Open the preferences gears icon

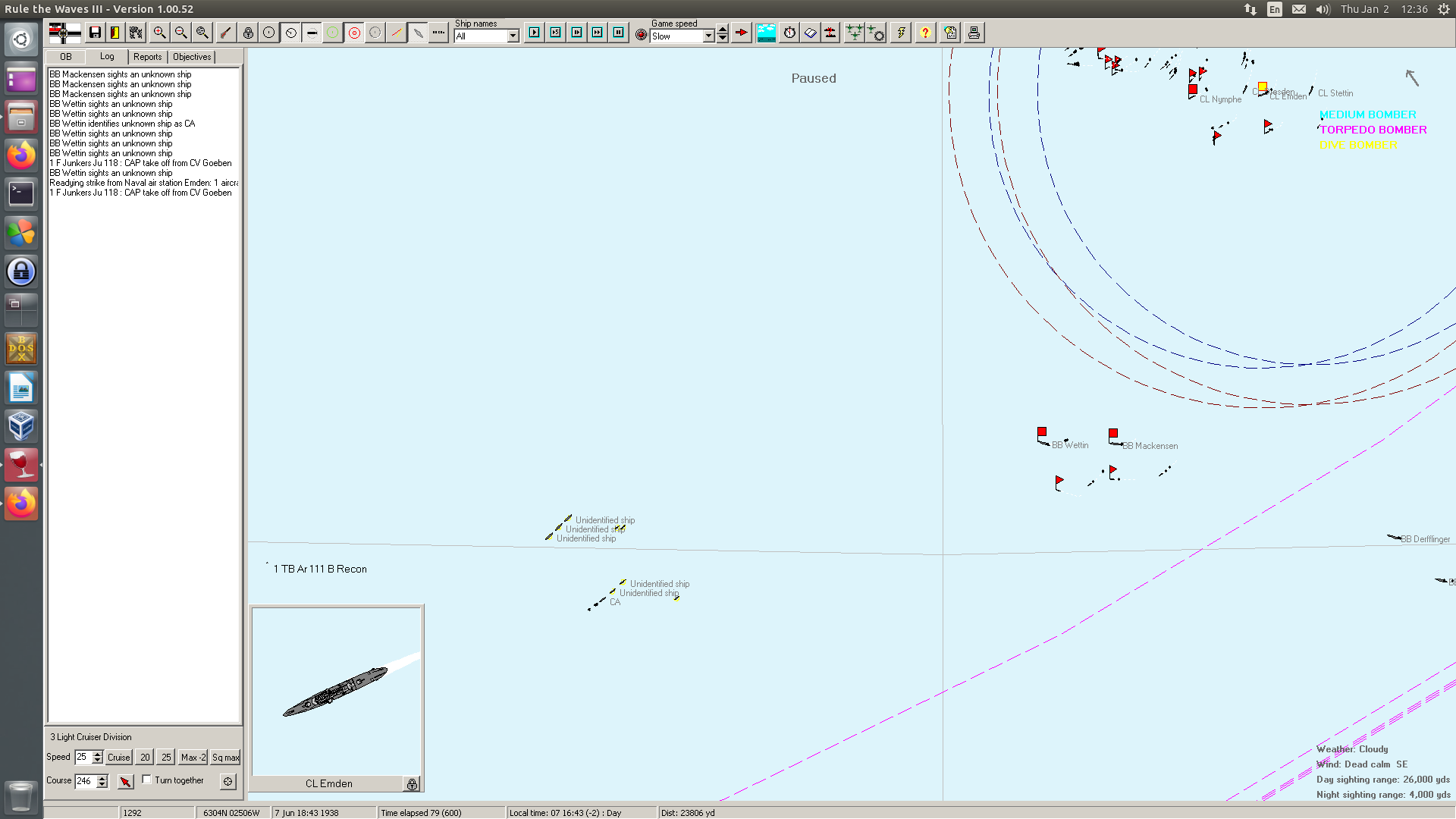[136, 33]
